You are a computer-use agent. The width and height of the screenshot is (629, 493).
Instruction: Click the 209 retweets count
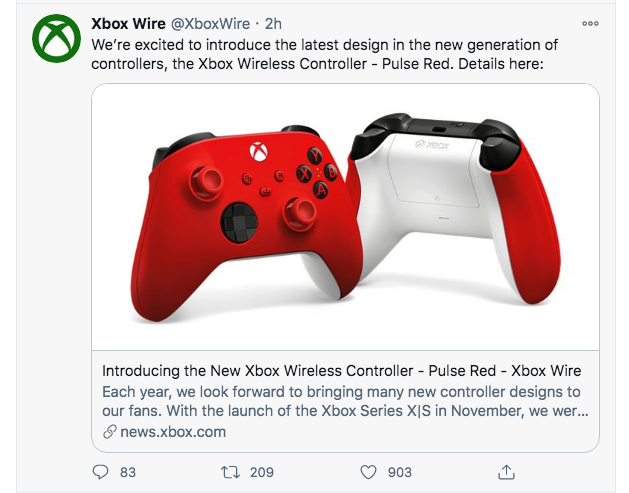point(262,471)
